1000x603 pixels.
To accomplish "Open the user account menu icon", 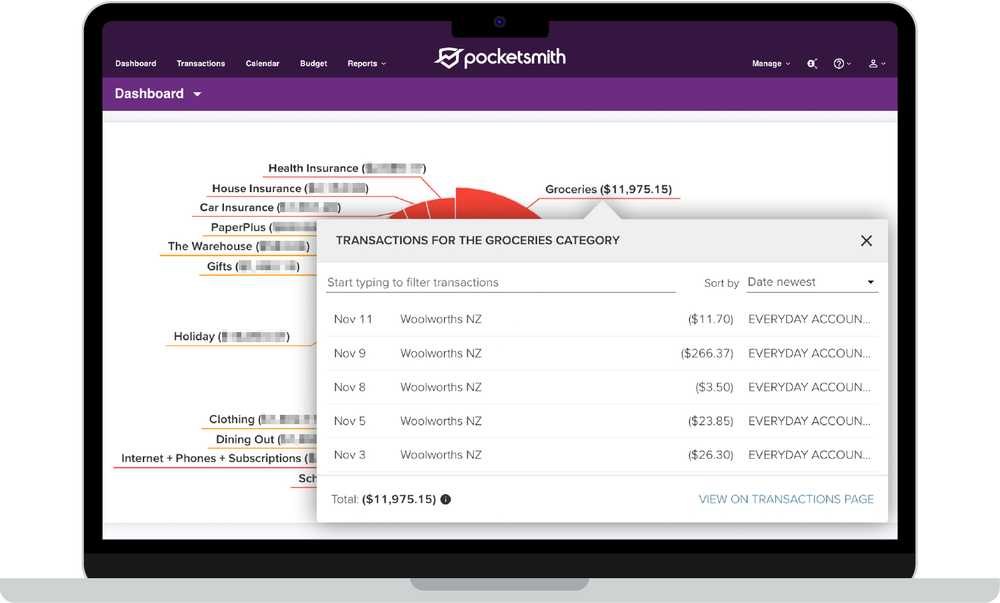I will pos(877,64).
